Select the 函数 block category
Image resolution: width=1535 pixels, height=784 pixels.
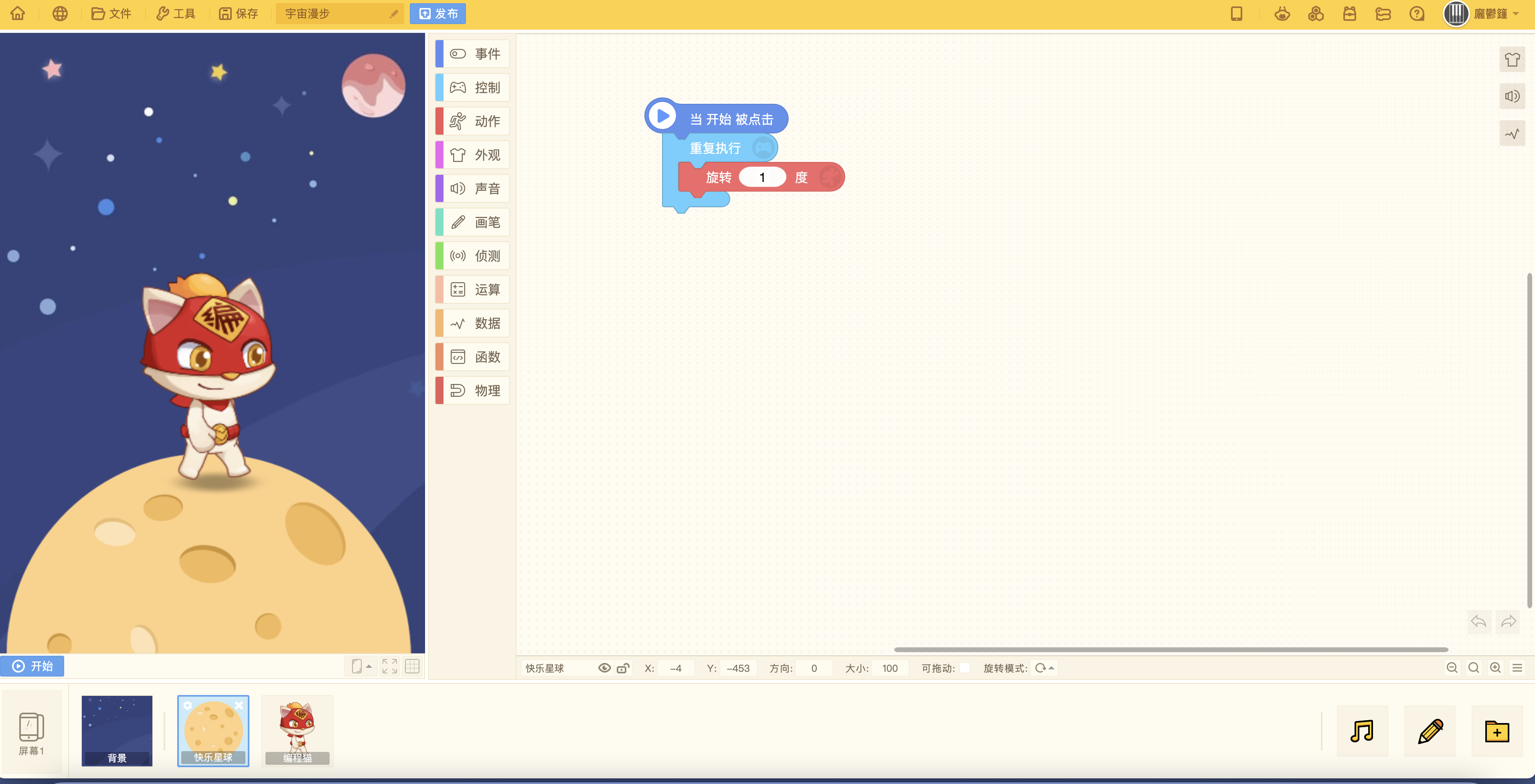coord(472,357)
